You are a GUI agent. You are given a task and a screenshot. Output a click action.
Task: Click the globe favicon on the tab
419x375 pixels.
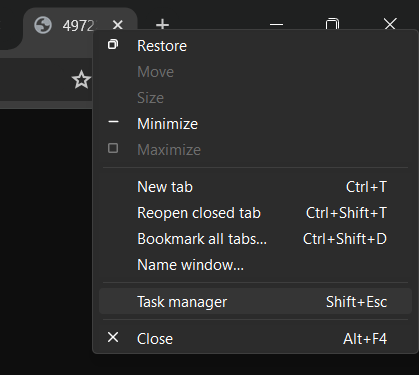coord(43,25)
